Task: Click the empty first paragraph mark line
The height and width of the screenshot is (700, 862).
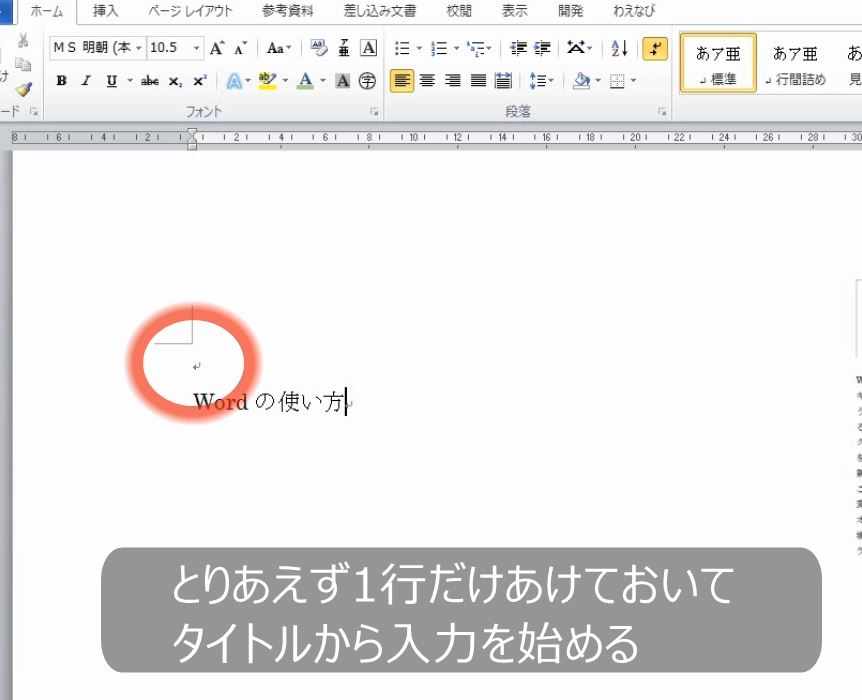Action: click(196, 367)
